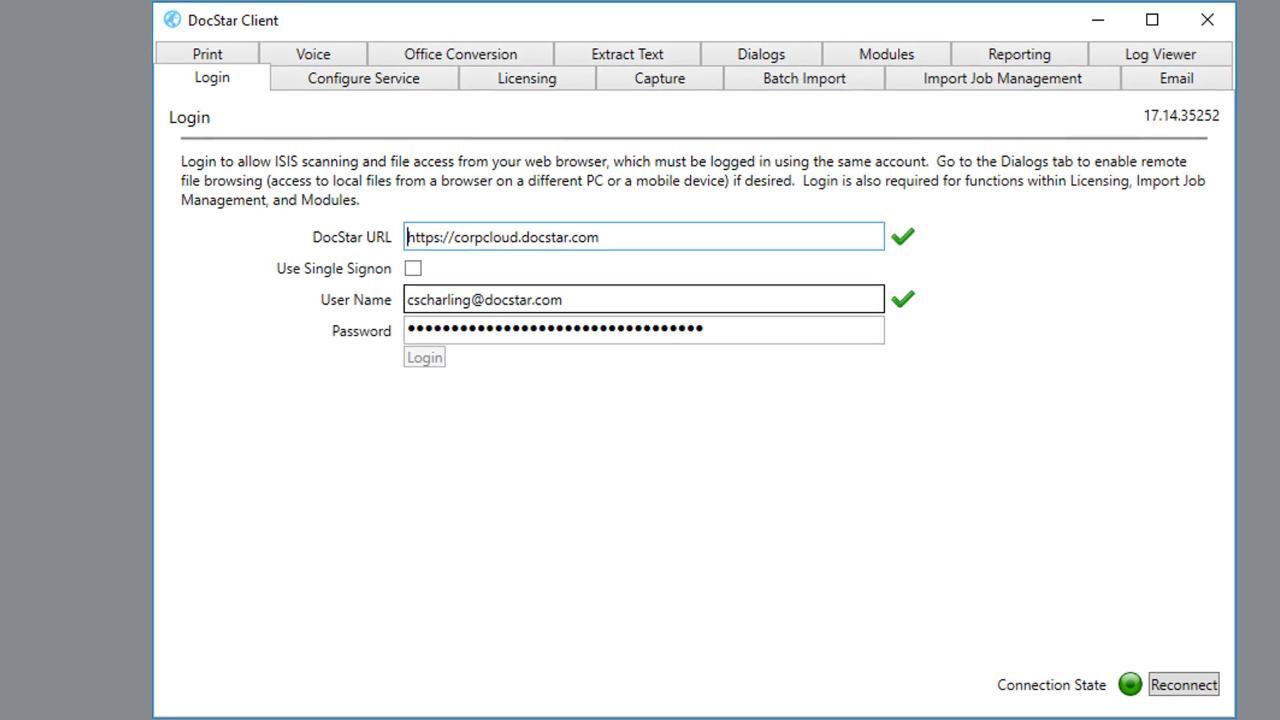Open the Configure Service tab

[364, 78]
